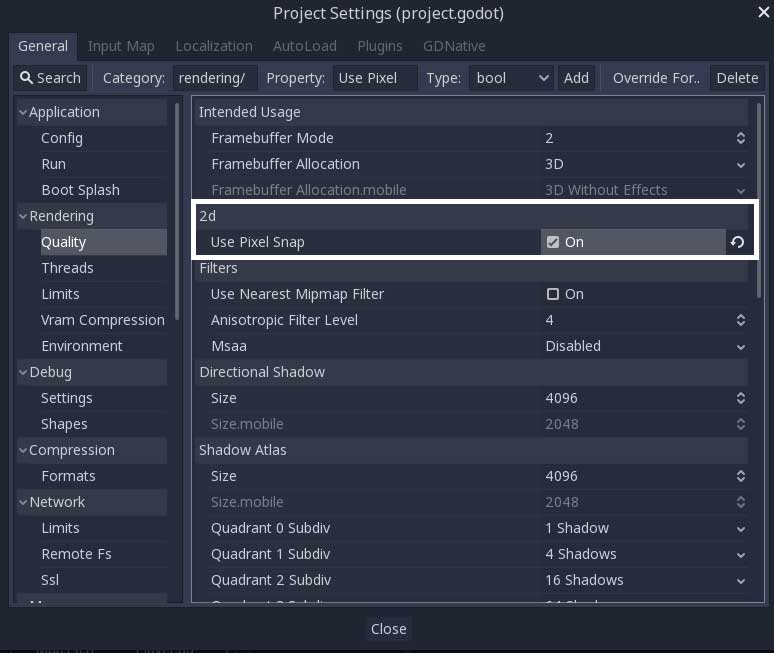
Task: Reset Use Pixel Snap with revert arrow
Action: pos(737,242)
